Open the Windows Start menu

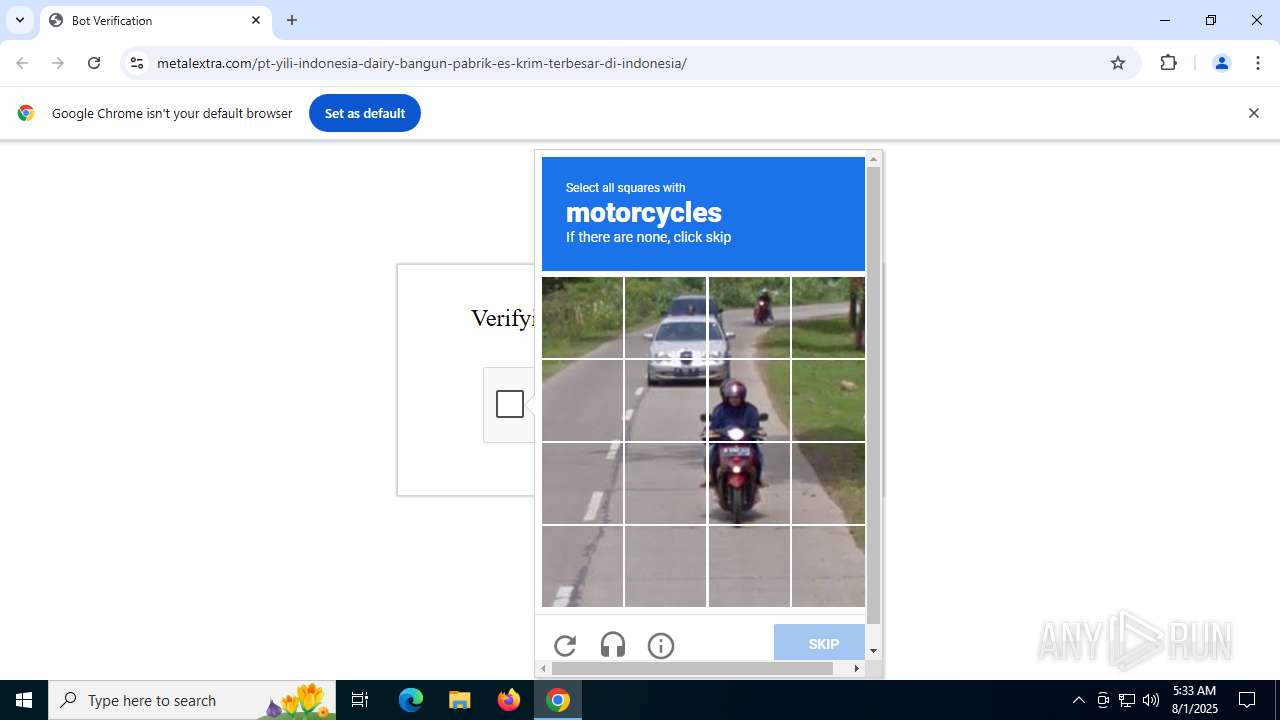[x=24, y=700]
